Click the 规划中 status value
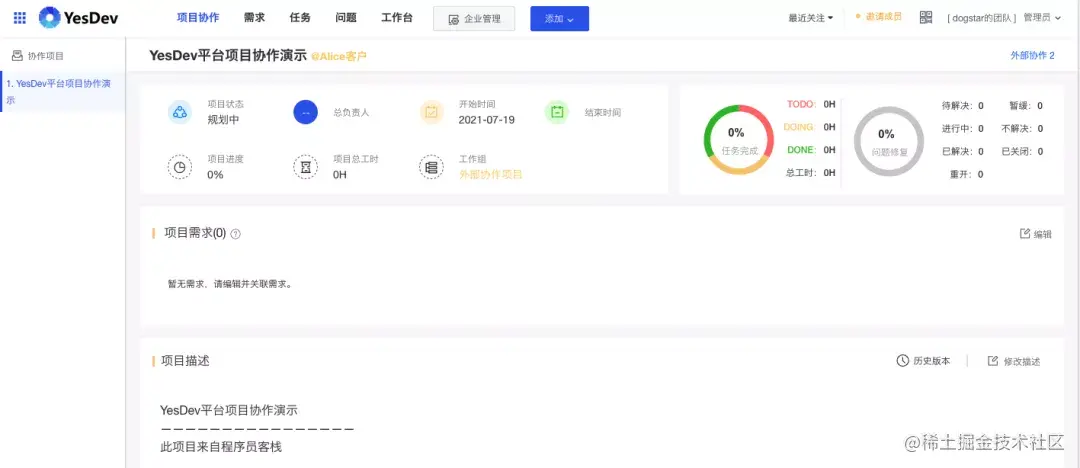The image size is (1080, 468). [223, 120]
